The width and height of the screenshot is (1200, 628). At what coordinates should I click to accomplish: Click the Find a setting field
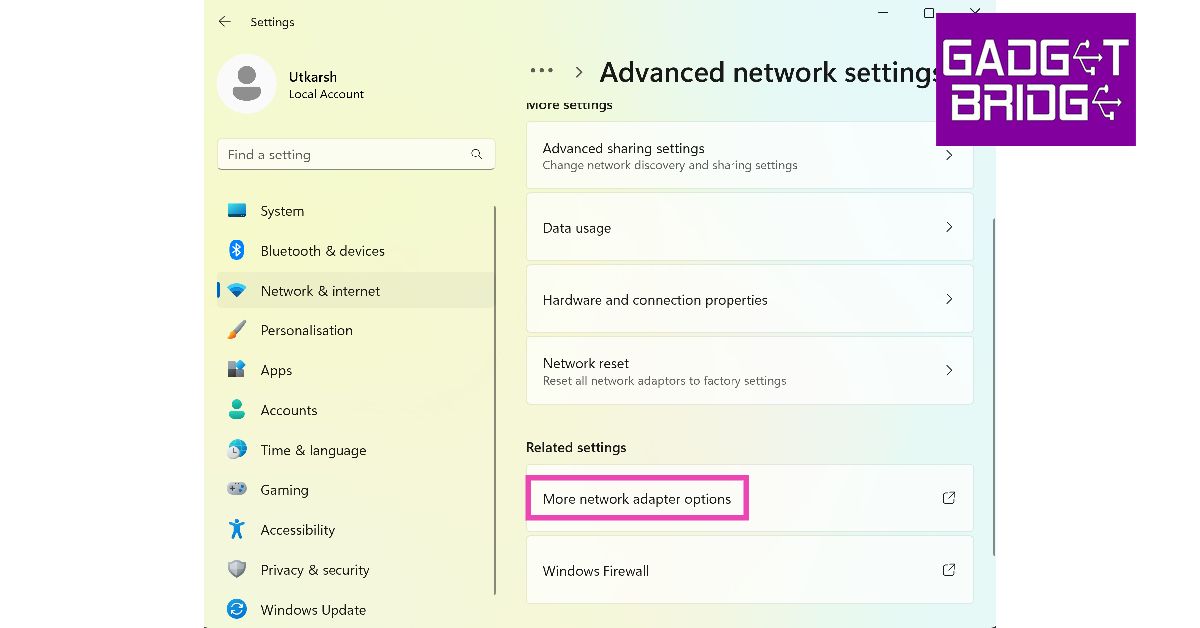(345, 155)
